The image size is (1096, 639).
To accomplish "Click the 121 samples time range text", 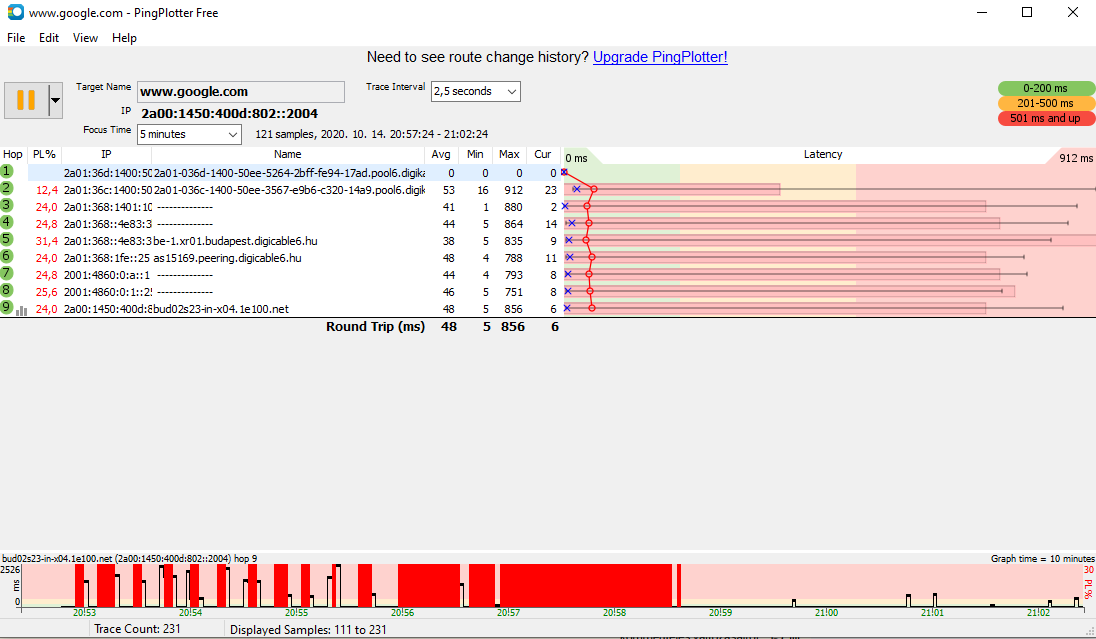I will tap(371, 134).
